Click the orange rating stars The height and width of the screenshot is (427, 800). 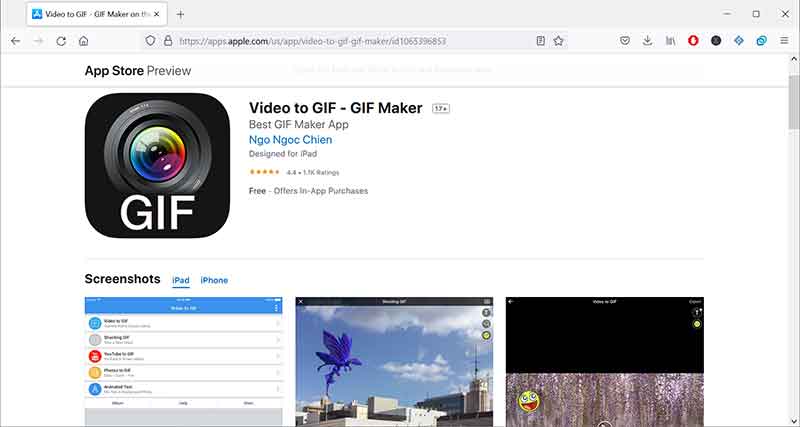pos(264,172)
